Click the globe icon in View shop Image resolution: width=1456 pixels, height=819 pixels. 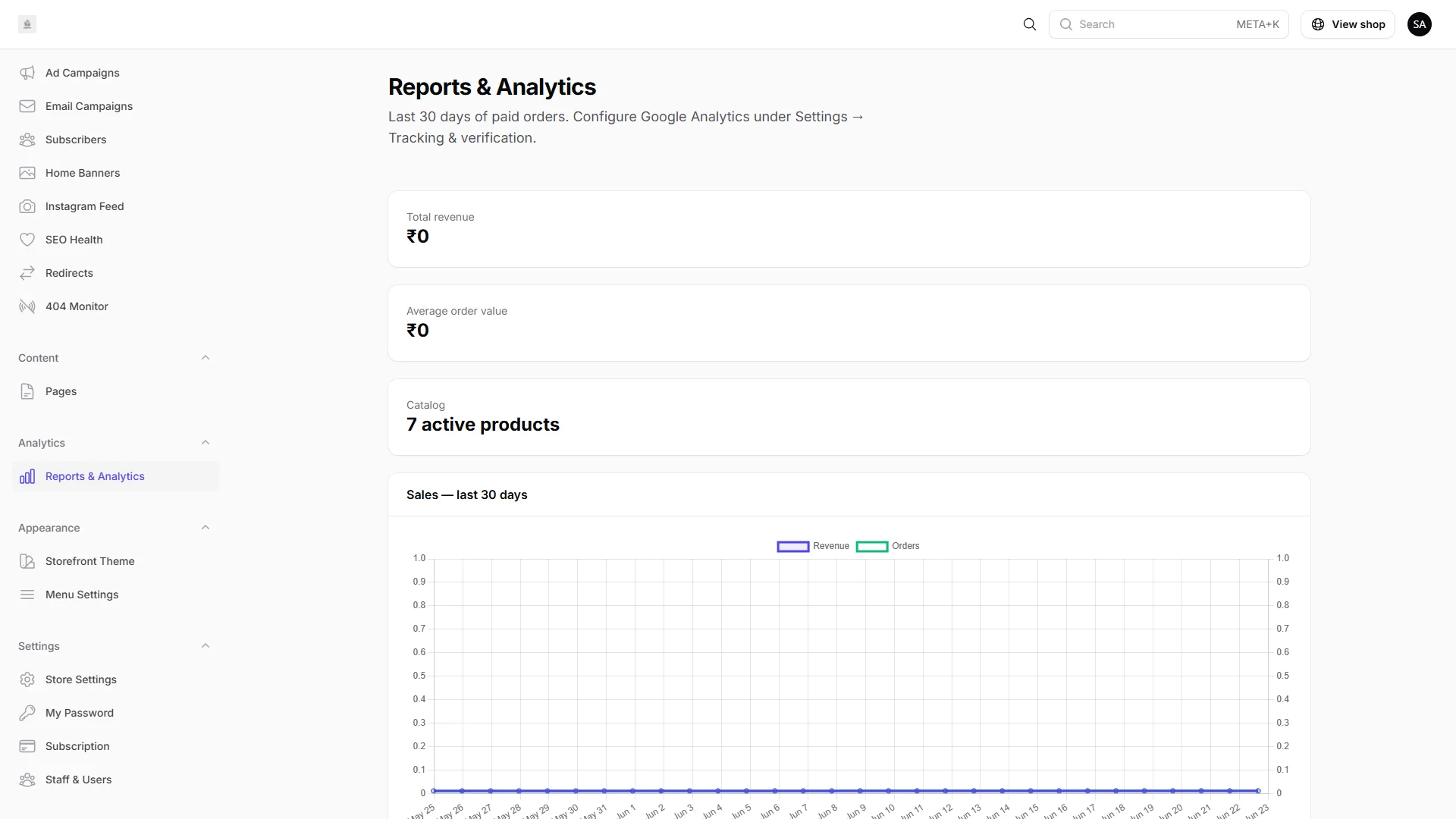coord(1318,24)
